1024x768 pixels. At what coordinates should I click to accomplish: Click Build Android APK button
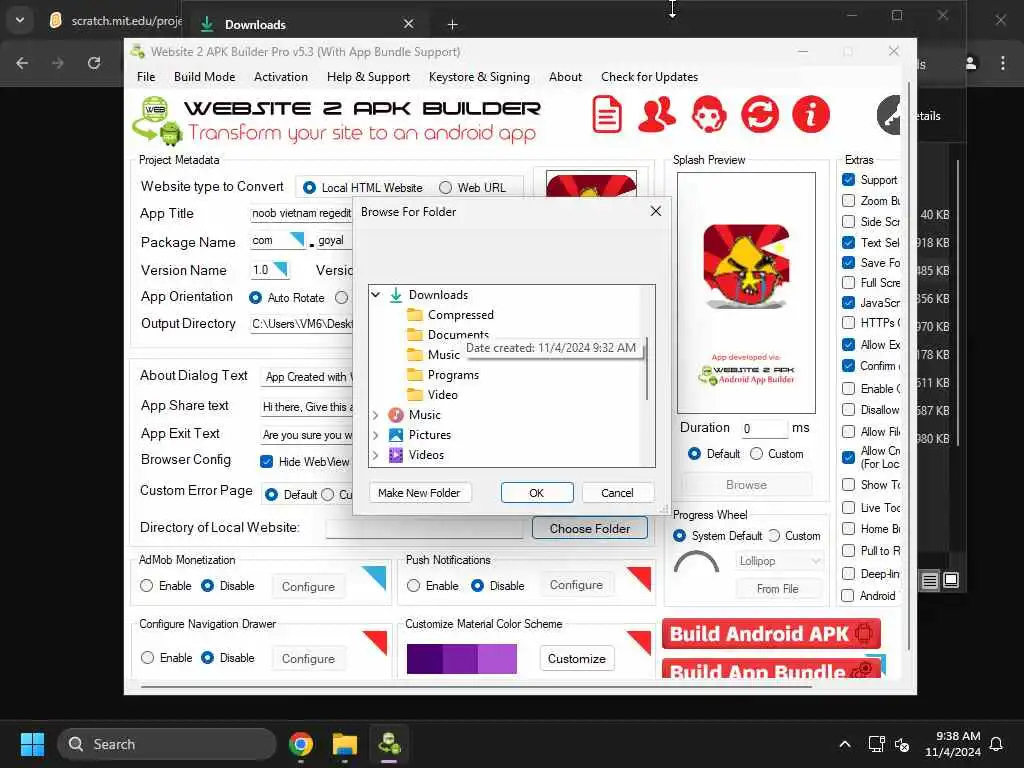pyautogui.click(x=771, y=633)
